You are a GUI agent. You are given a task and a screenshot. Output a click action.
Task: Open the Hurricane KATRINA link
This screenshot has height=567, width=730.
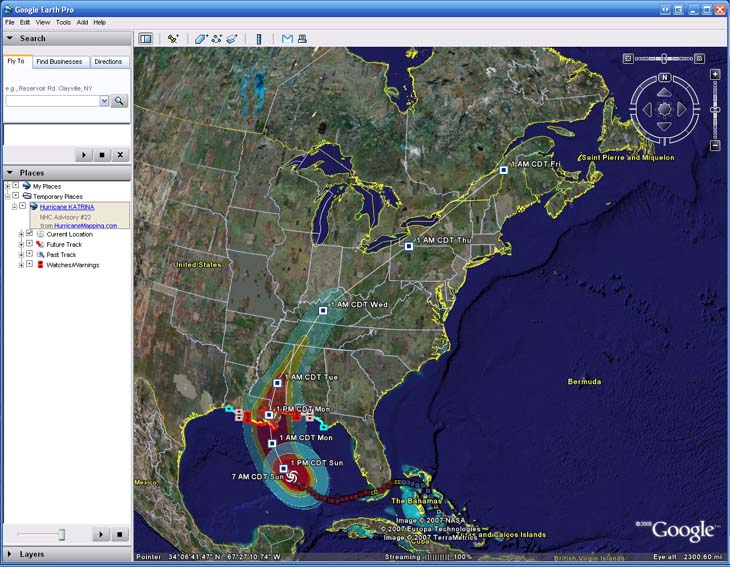(67, 207)
